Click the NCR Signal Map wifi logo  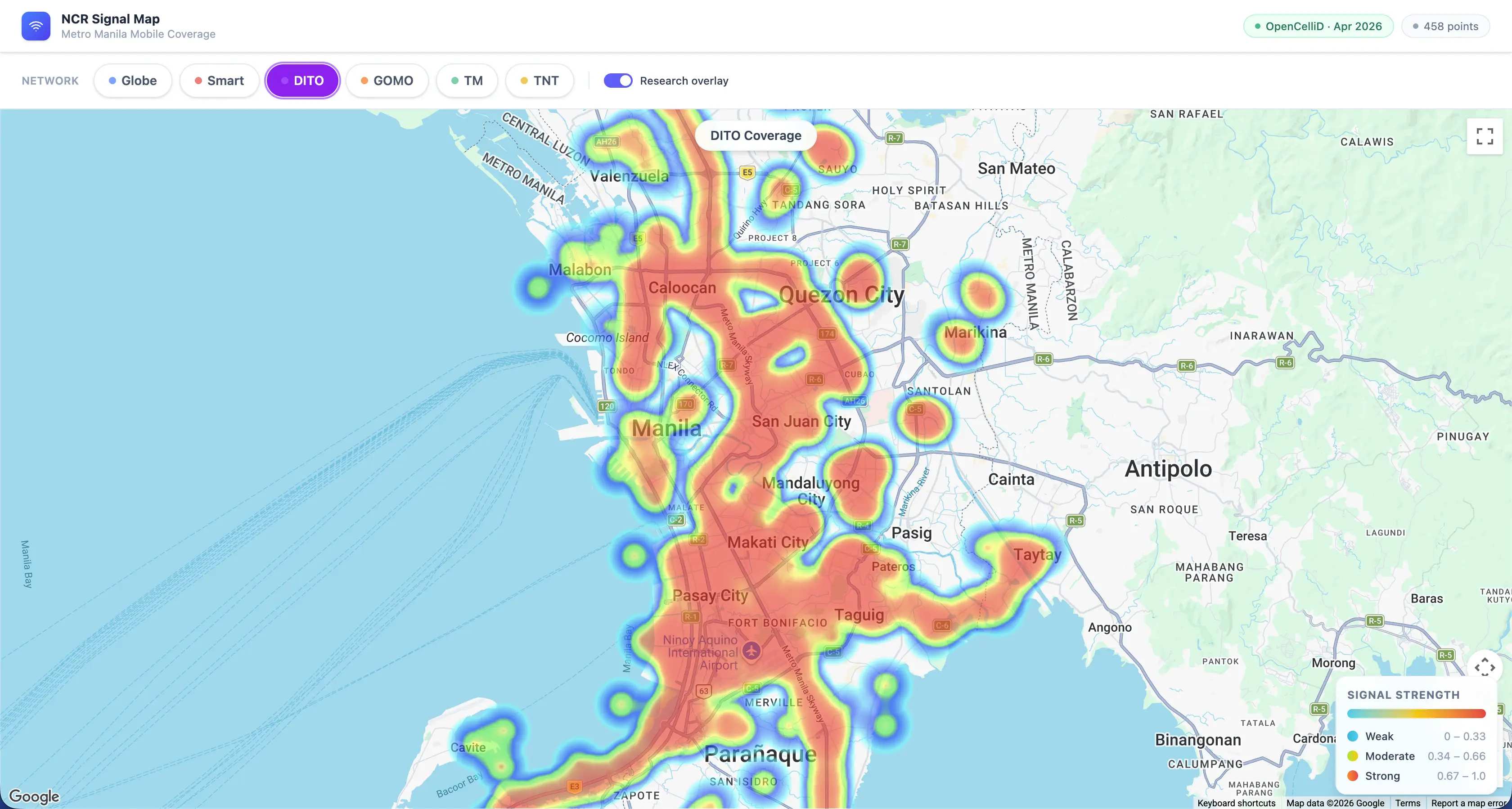click(x=36, y=27)
